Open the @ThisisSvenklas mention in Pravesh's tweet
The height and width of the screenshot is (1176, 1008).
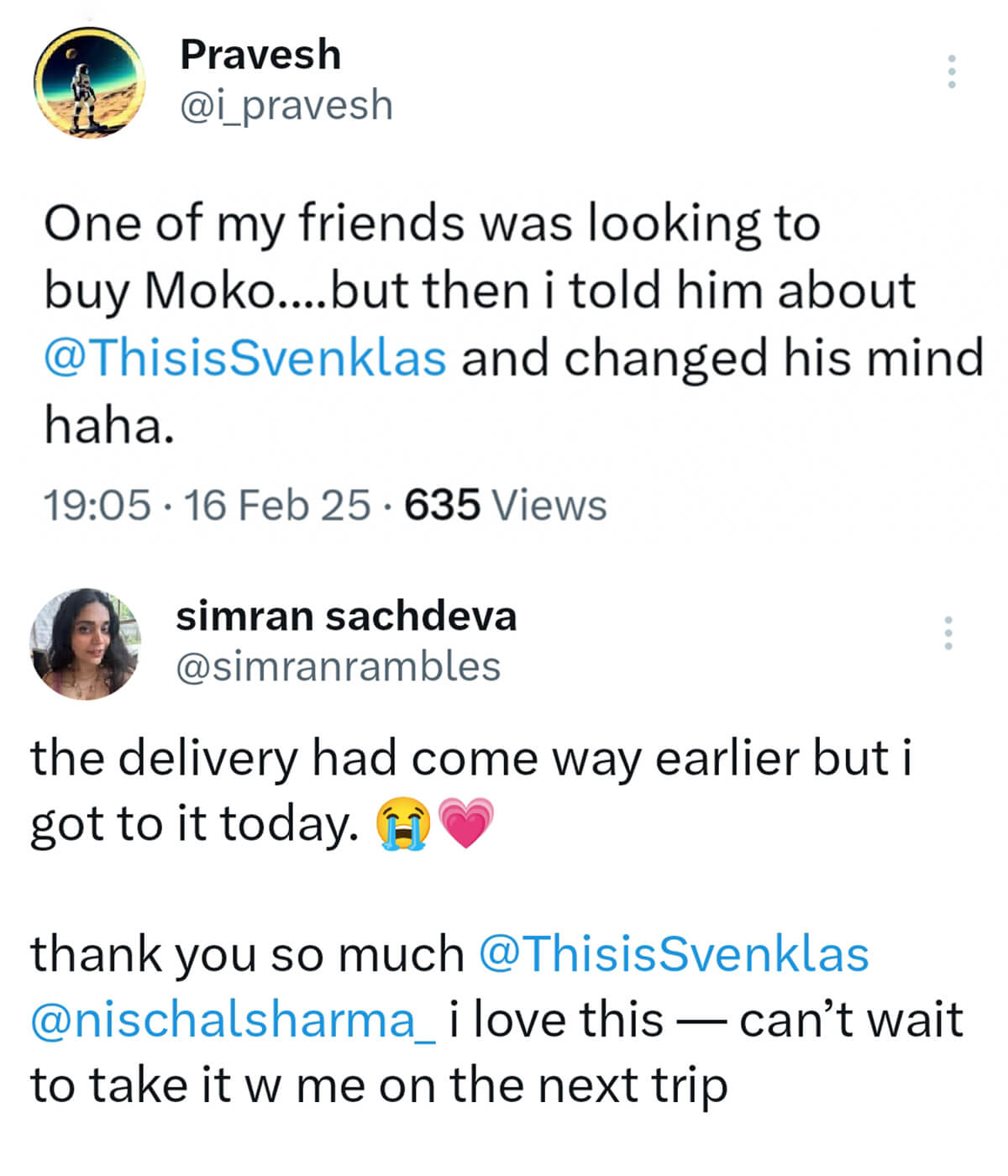point(244,357)
